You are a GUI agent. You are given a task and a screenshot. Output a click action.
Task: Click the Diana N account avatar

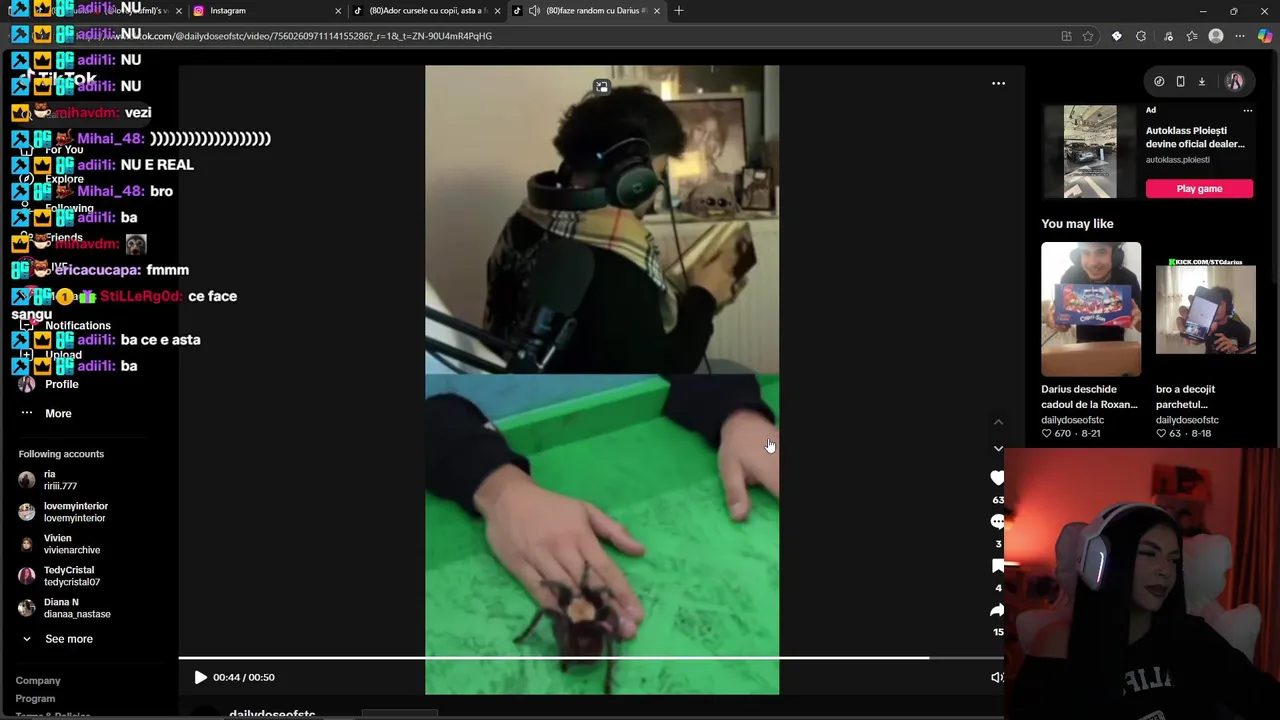27,608
